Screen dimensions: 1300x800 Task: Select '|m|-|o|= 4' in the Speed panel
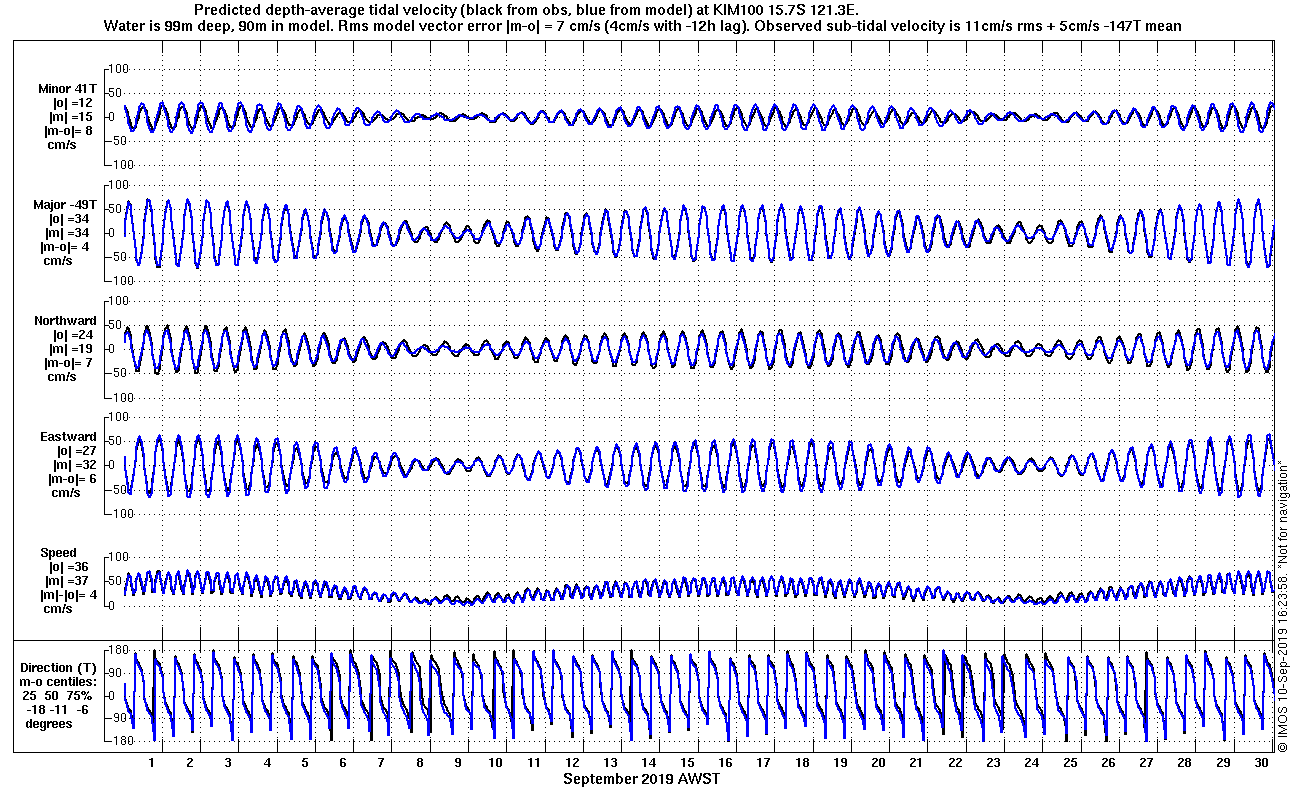pyautogui.click(x=69, y=595)
